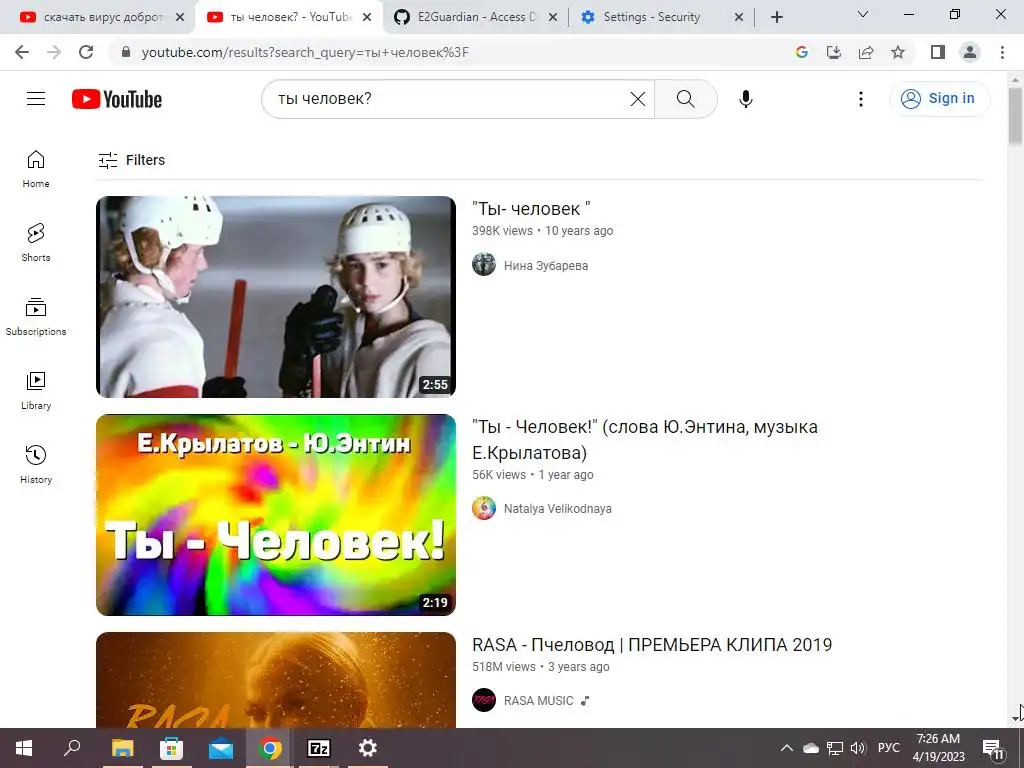Open the colorful 'Ты - Человек!' thumbnail
Screen dimensions: 1024x768
(x=276, y=515)
